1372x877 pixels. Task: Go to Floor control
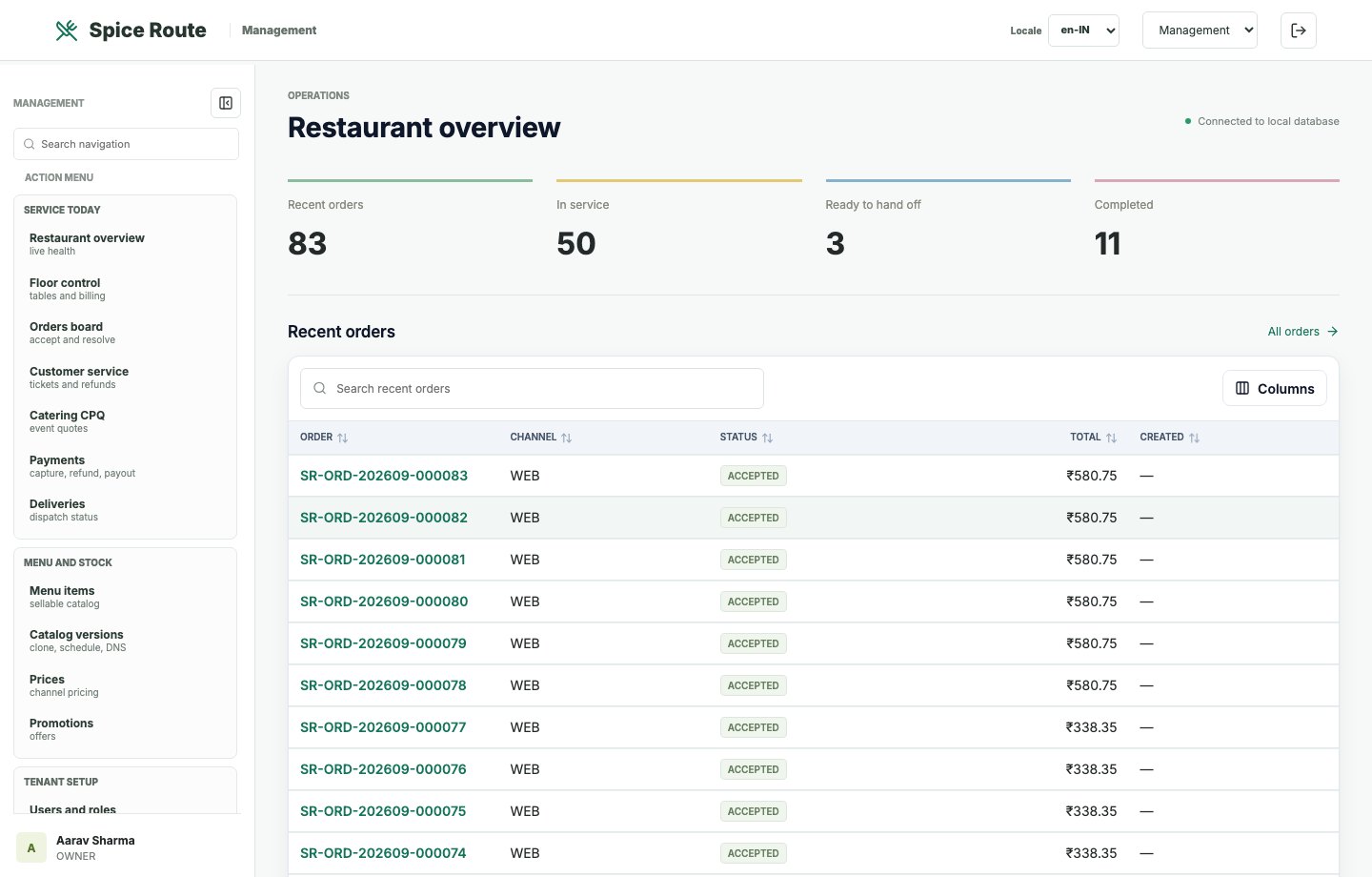coord(125,289)
